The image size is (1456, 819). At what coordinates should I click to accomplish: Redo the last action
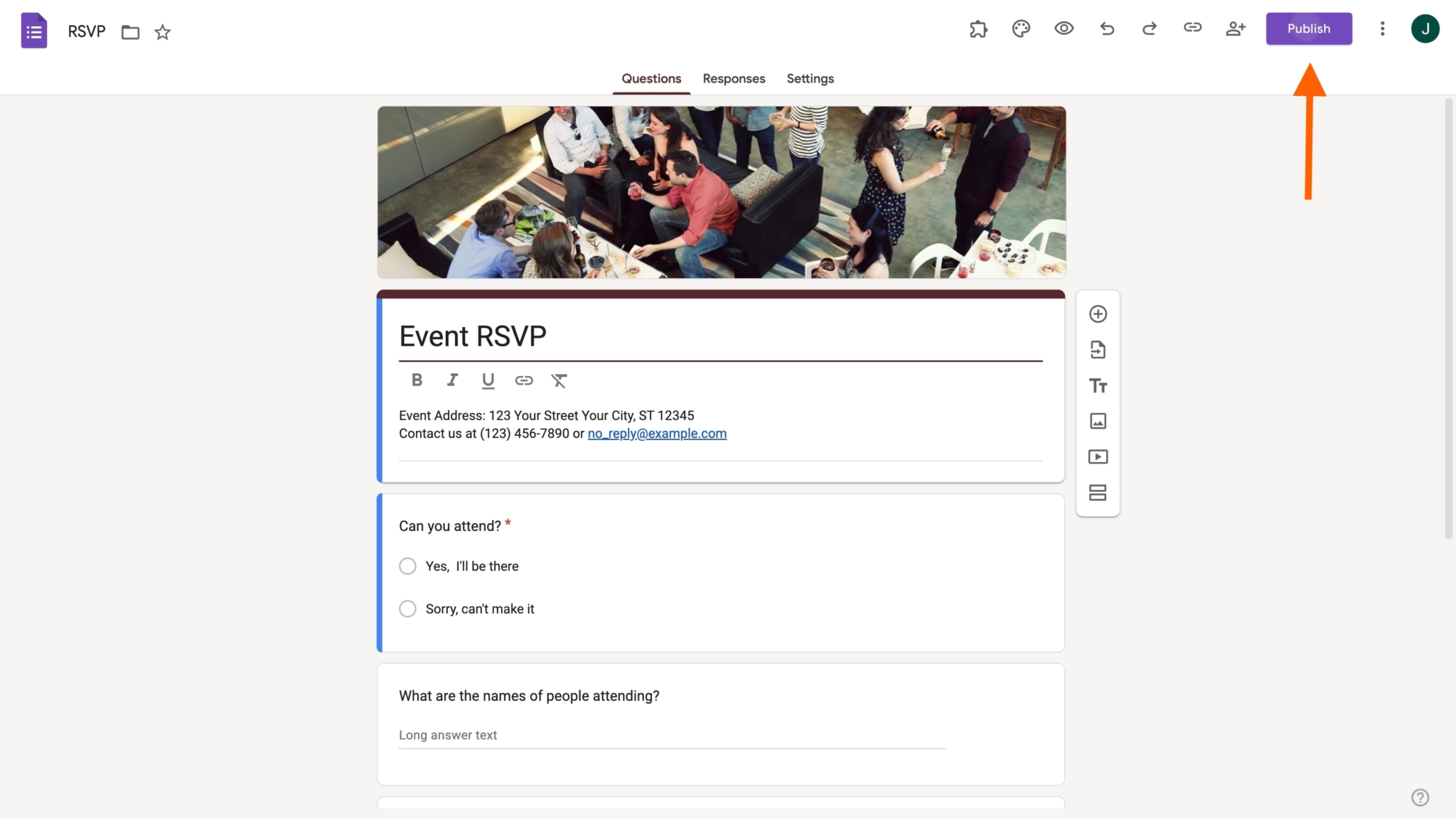[1149, 28]
